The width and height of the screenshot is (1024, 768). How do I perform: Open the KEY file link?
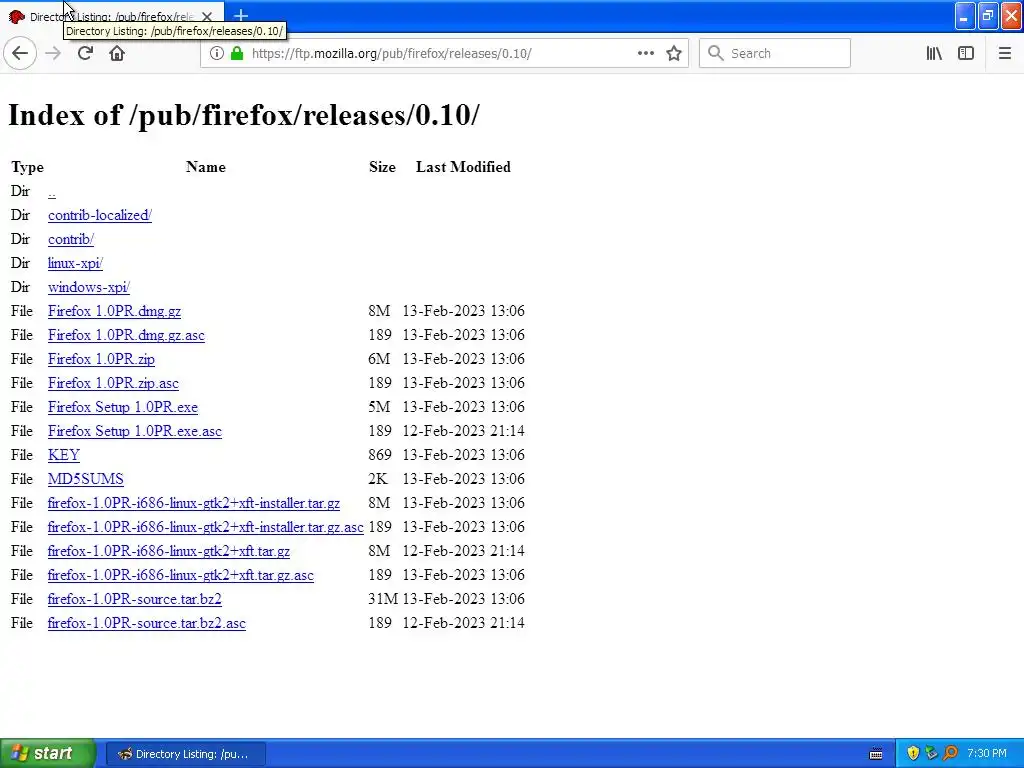coord(63,455)
